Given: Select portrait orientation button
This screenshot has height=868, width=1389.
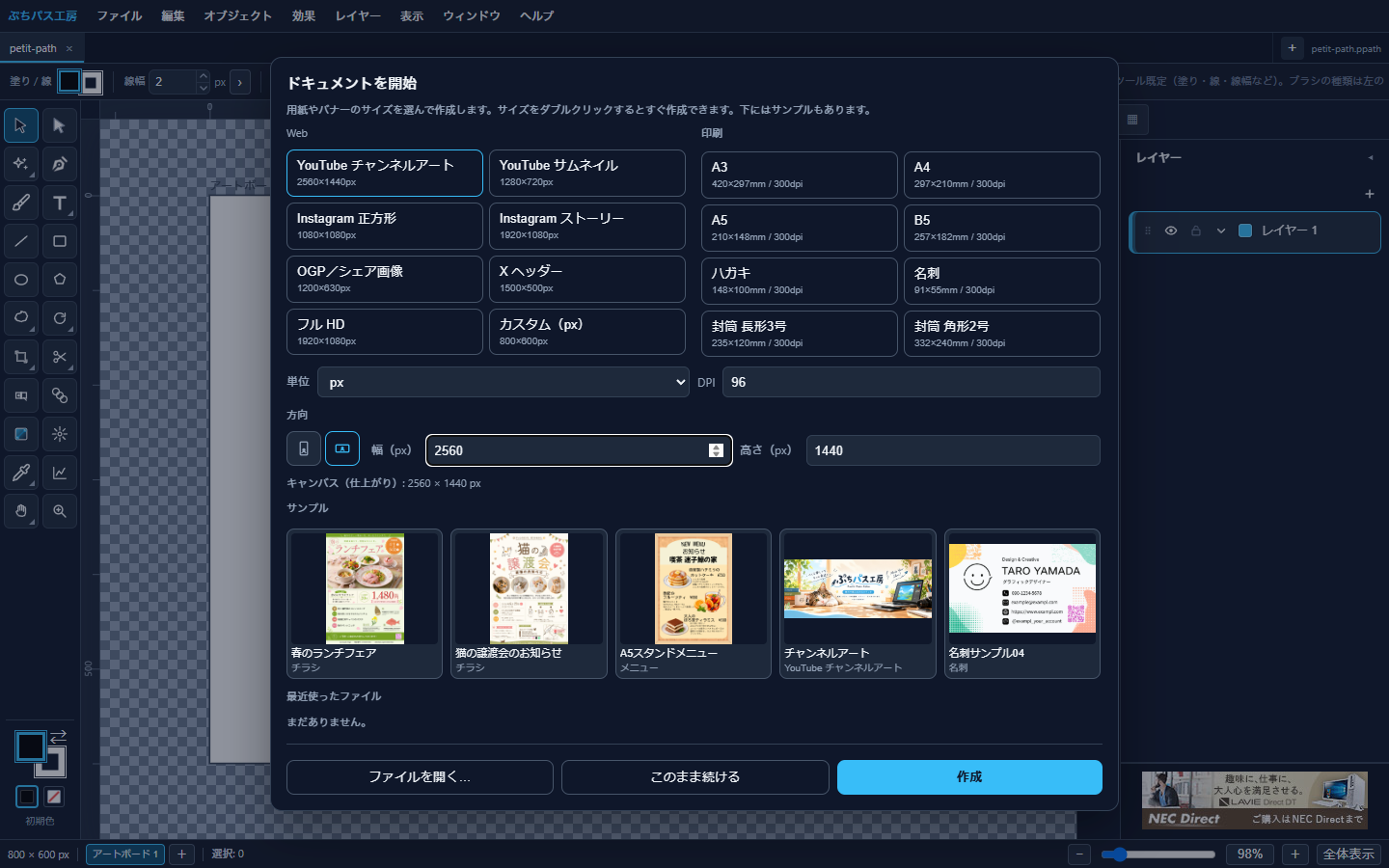Looking at the screenshot, I should 304,449.
